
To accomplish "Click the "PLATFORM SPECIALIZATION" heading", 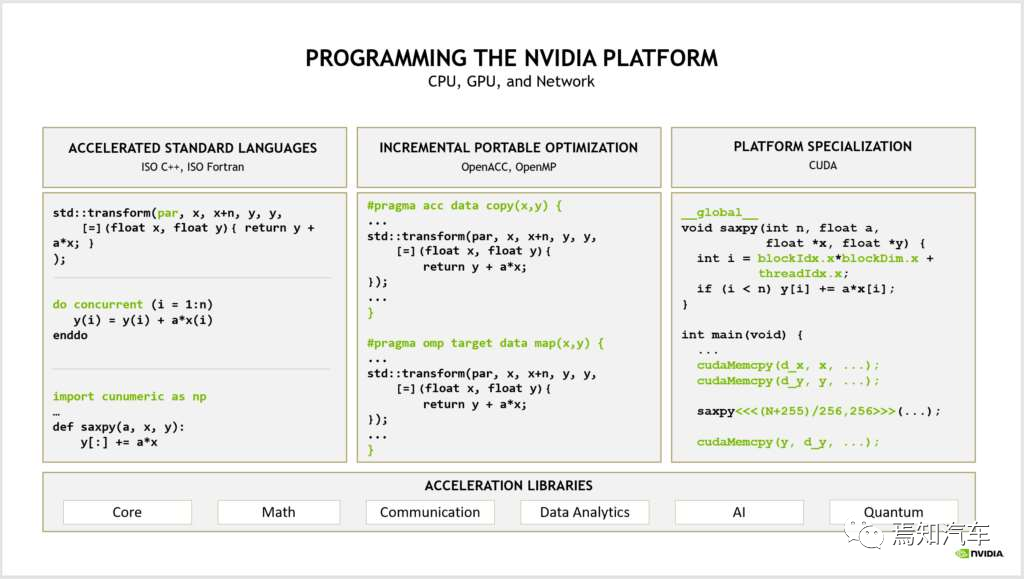I will pyautogui.click(x=823, y=146).
